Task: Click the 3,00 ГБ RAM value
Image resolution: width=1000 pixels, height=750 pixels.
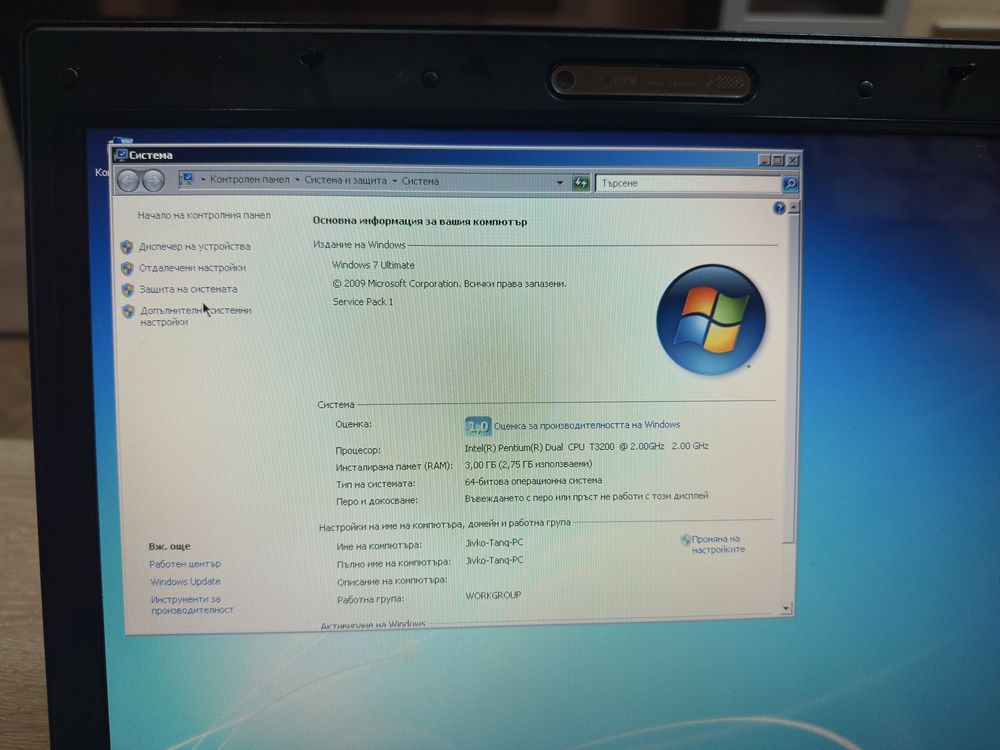Action: coord(528,464)
